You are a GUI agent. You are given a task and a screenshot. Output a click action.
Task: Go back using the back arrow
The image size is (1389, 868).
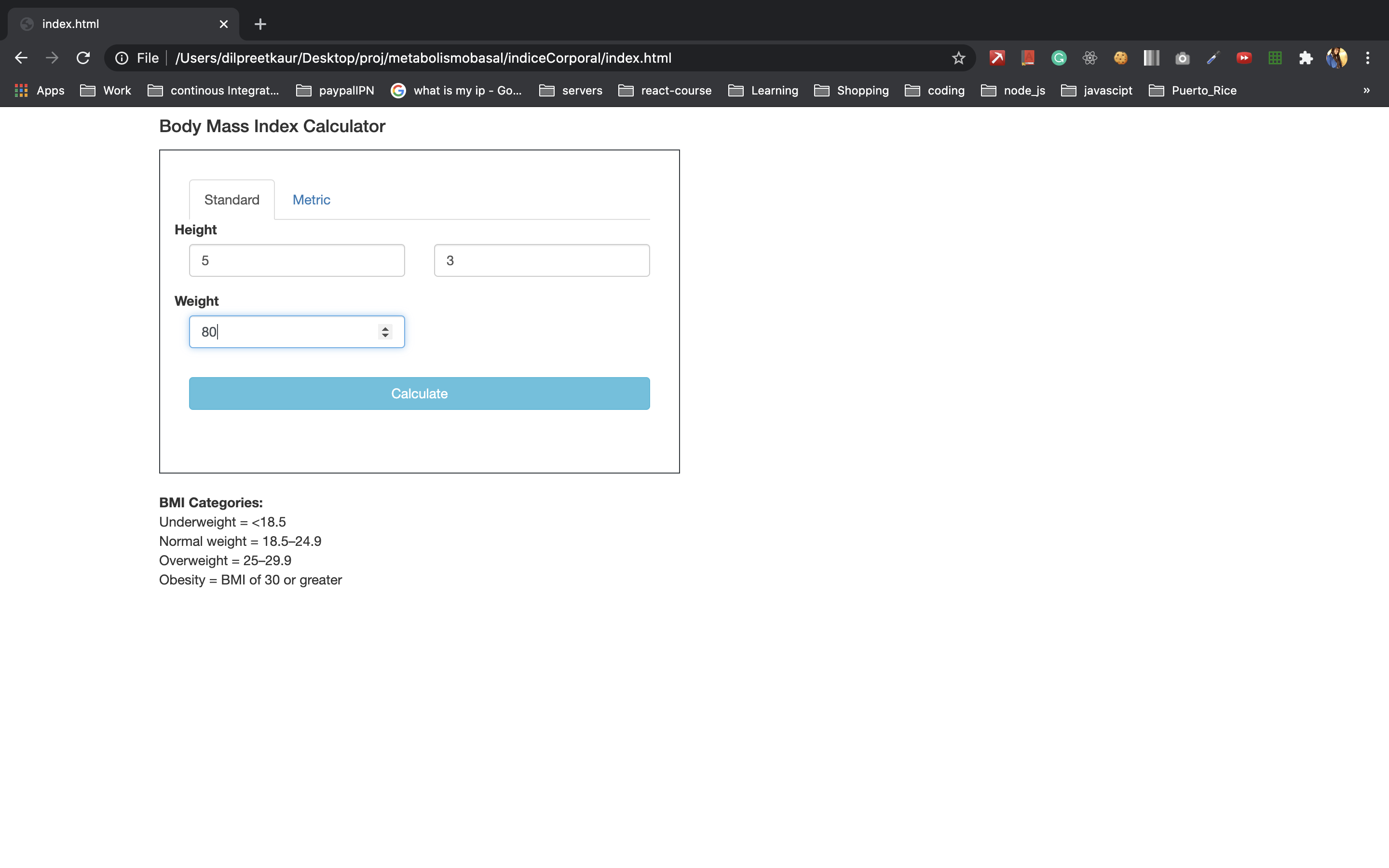pyautogui.click(x=21, y=57)
